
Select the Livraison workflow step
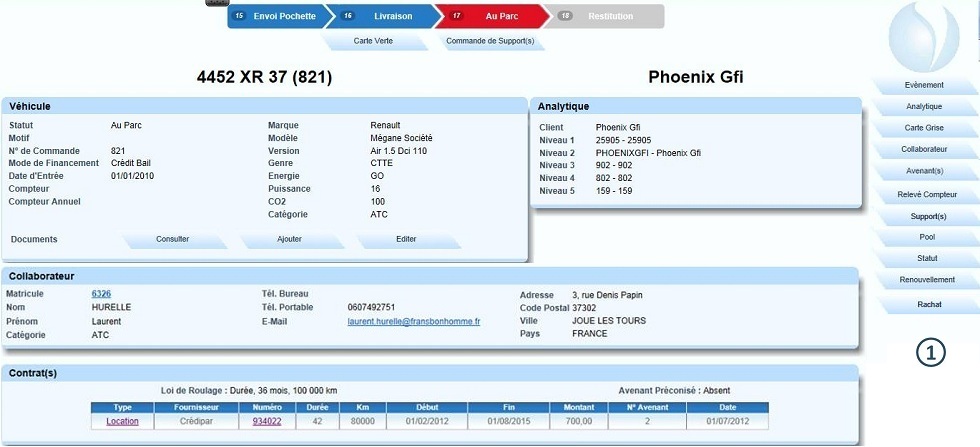tap(385, 16)
